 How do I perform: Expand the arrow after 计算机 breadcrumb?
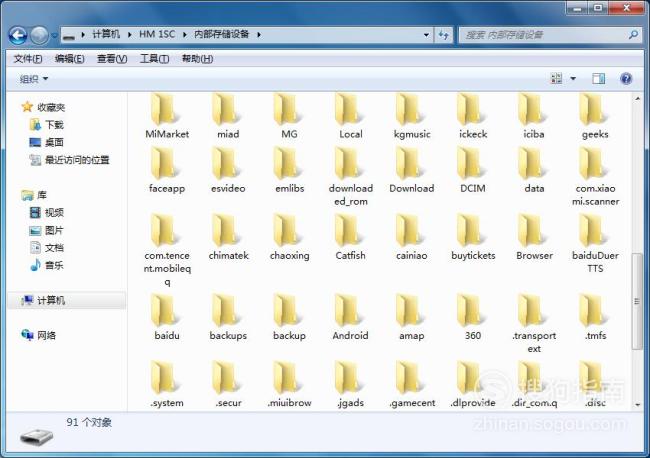click(x=129, y=35)
